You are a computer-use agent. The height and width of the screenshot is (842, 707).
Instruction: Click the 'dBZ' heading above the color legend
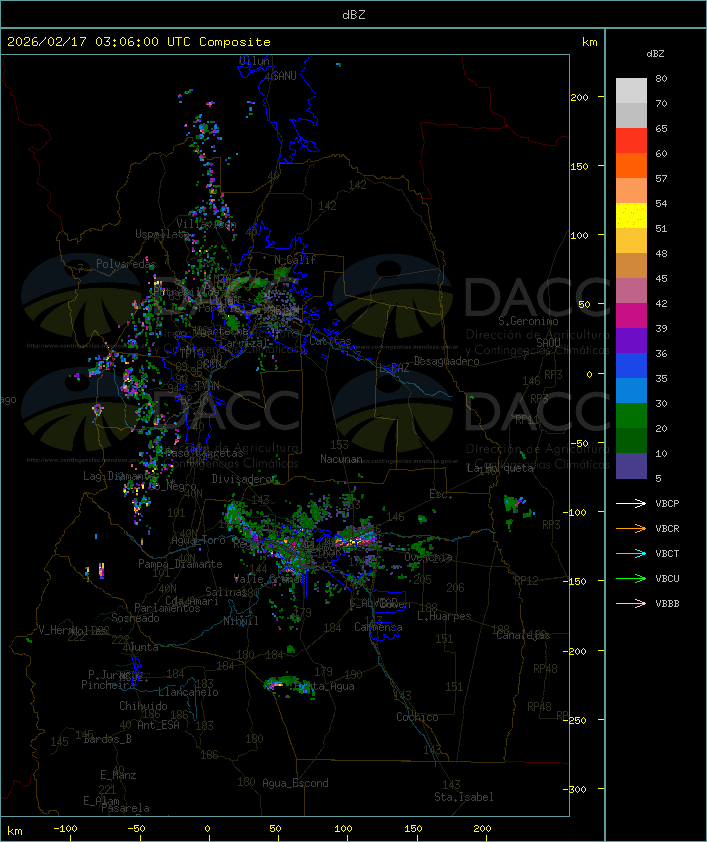[655, 54]
